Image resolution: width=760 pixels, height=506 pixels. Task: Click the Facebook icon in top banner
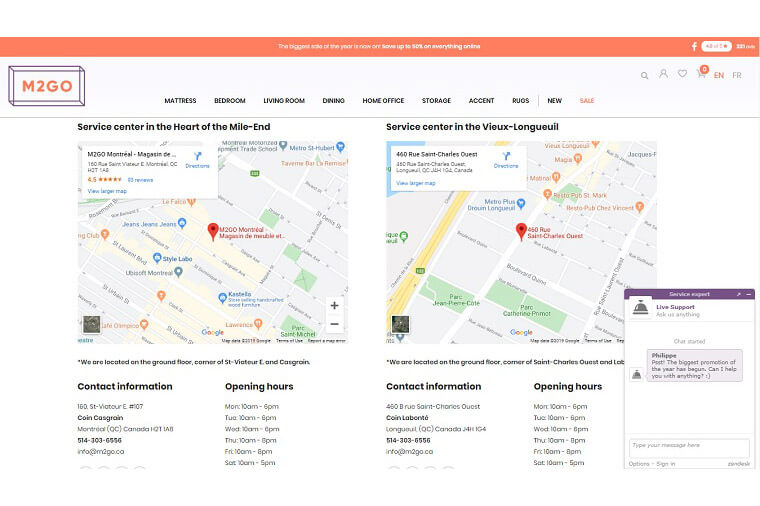693,46
